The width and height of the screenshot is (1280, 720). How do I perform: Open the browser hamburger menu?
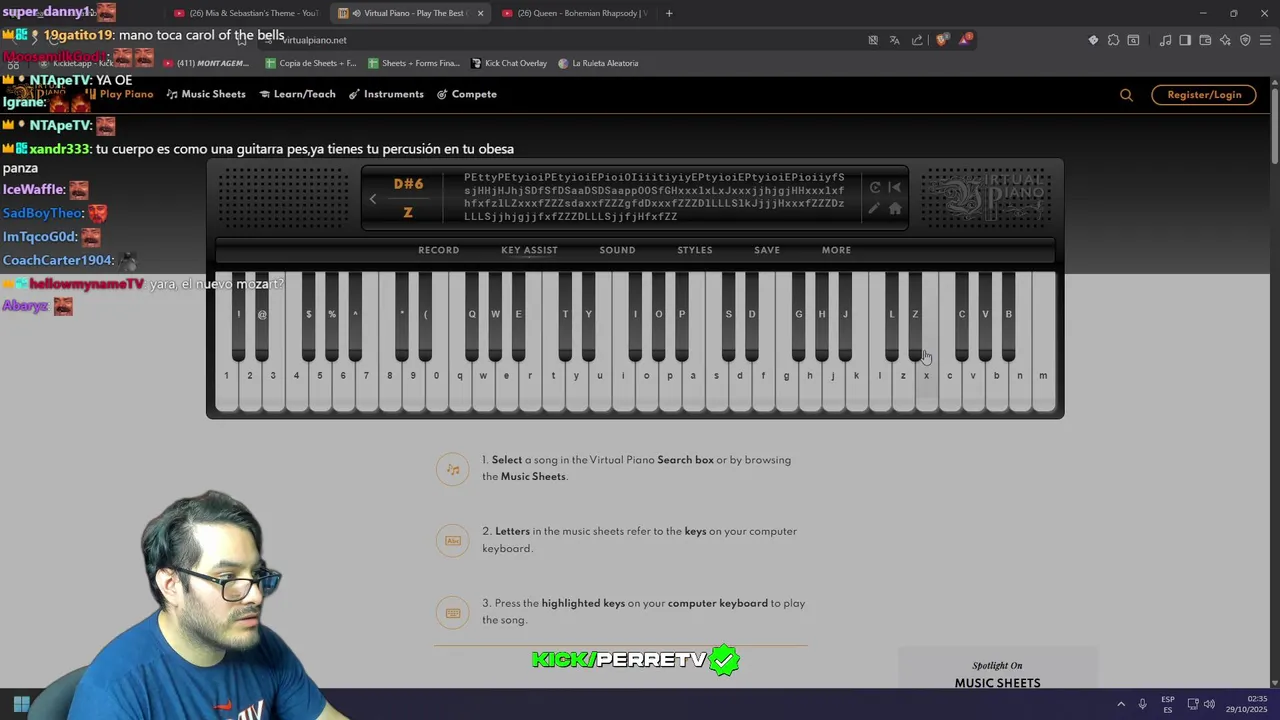pos(1266,40)
